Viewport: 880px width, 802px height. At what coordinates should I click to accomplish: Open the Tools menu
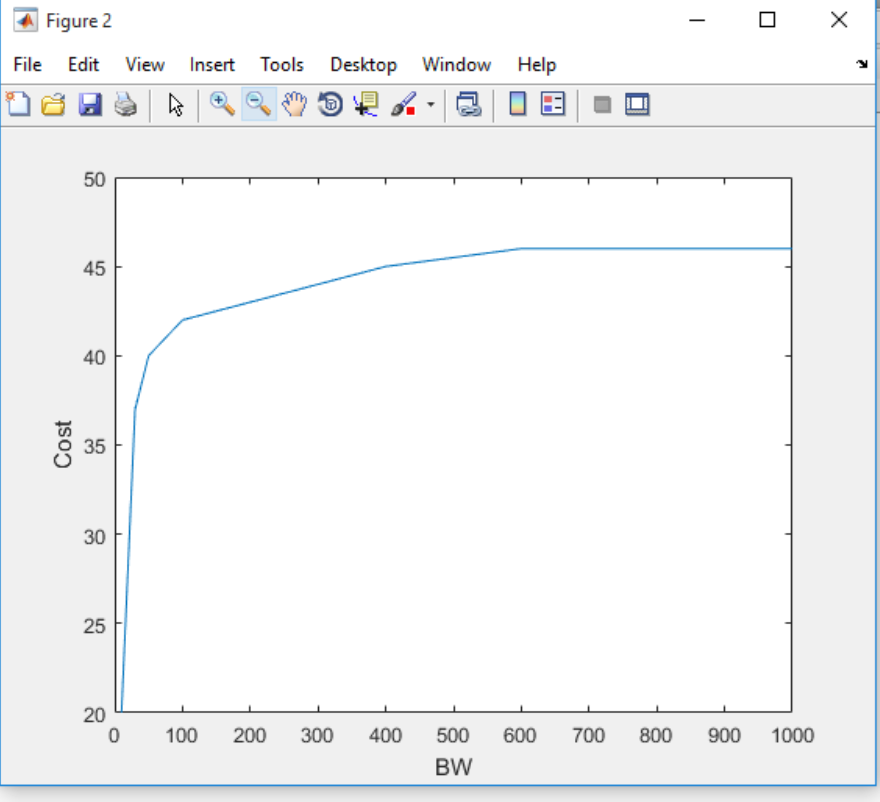tap(282, 65)
